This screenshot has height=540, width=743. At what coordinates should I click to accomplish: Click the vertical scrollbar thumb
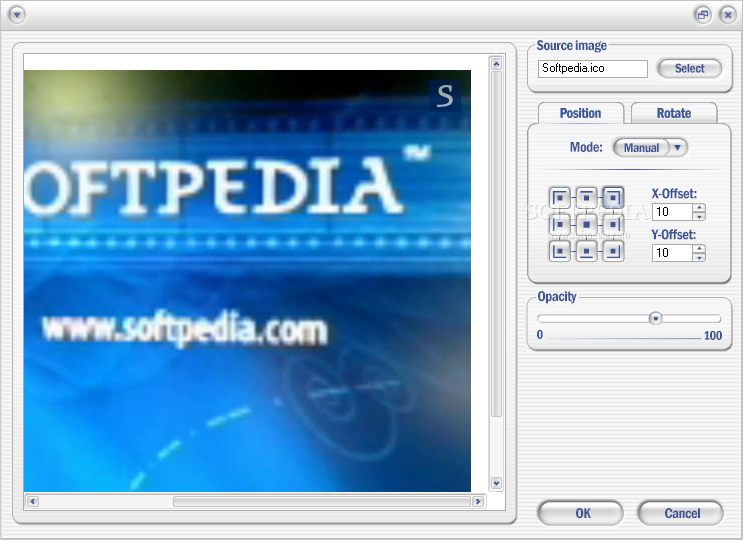496,244
